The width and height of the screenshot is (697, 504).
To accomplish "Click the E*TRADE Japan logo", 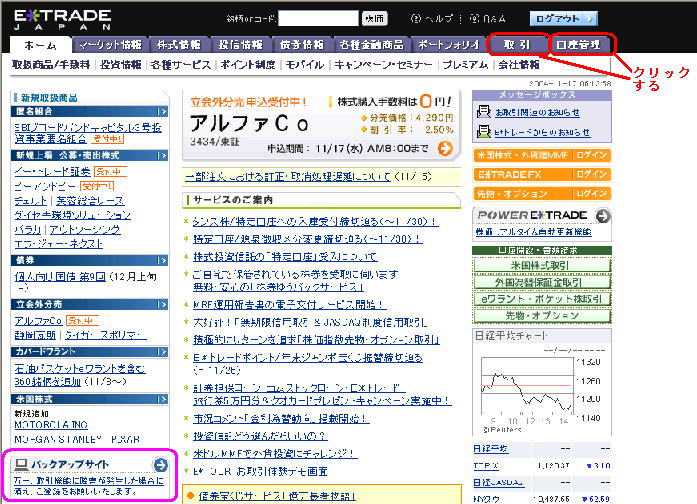I will point(63,20).
